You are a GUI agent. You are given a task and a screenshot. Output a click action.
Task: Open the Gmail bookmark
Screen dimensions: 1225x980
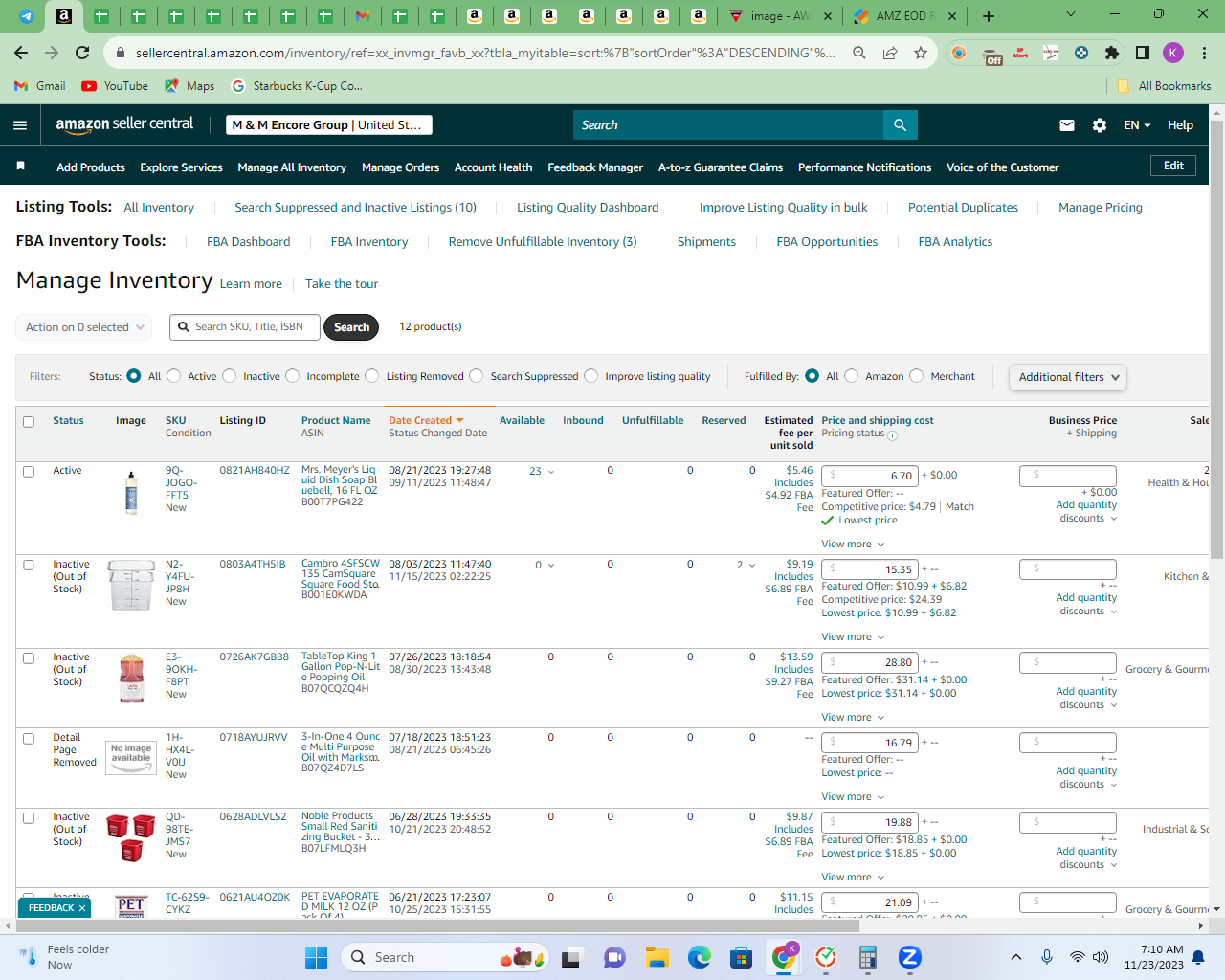pos(40,86)
